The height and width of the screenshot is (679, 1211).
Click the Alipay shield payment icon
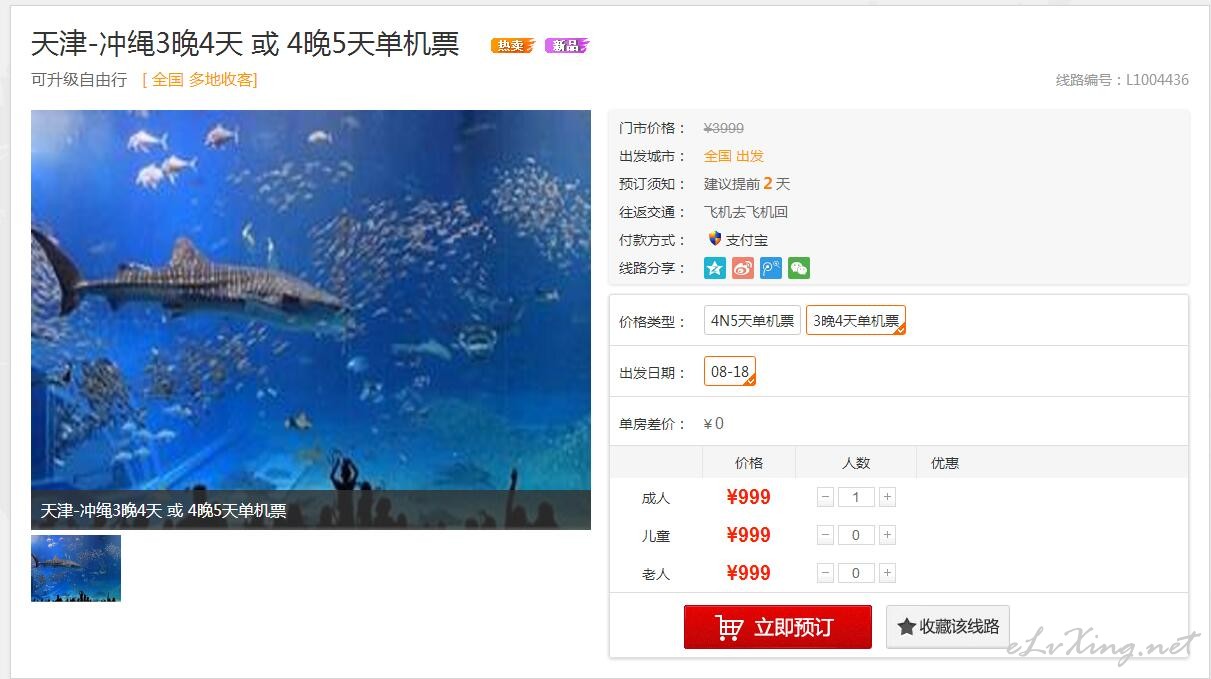pos(714,239)
